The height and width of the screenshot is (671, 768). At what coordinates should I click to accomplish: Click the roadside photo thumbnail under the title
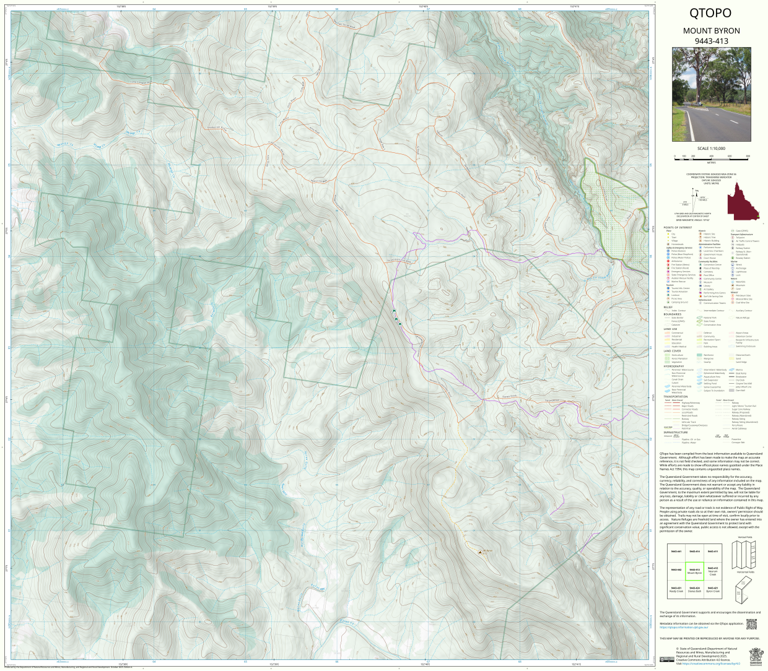[x=711, y=95]
